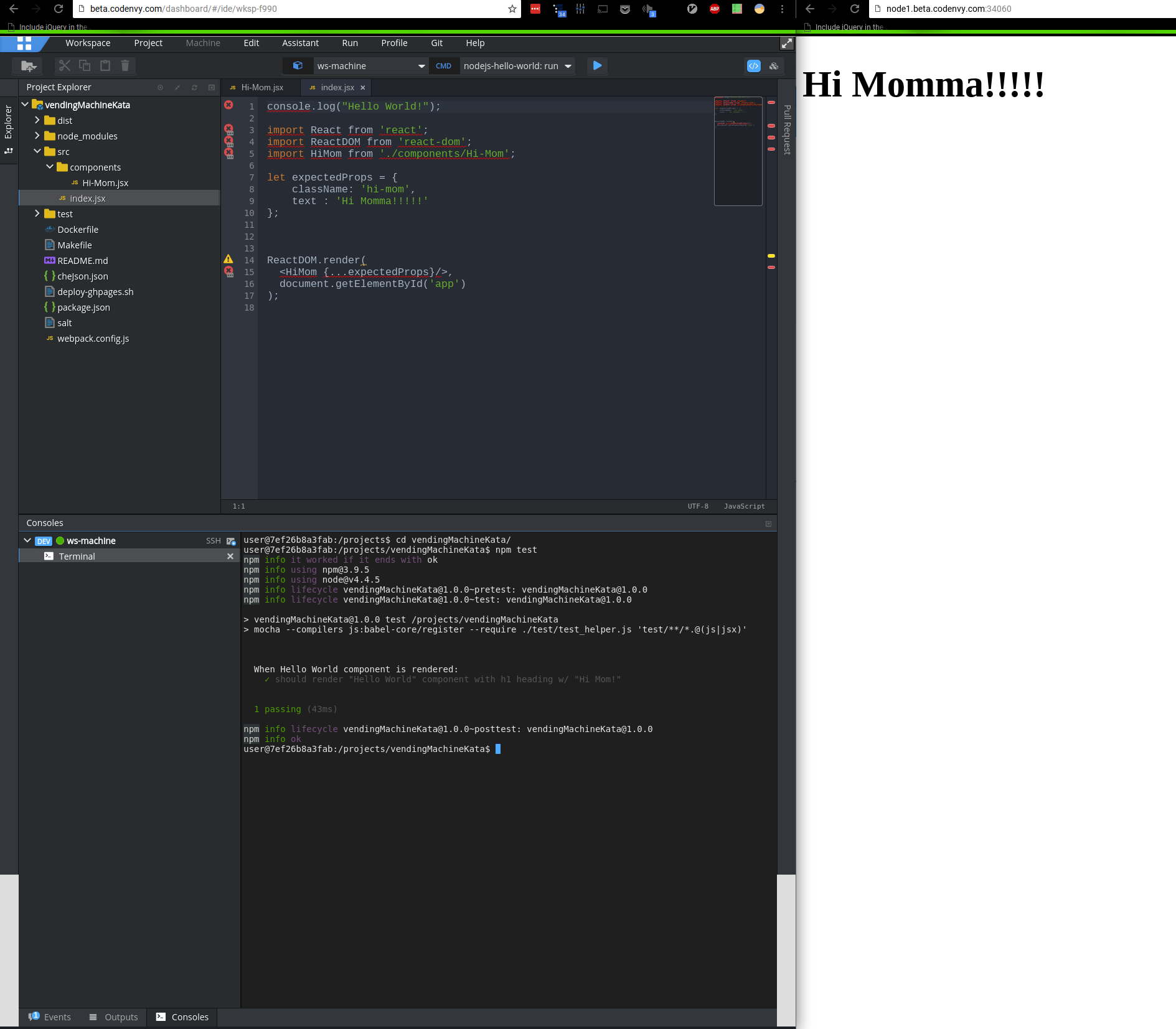Toggle the code editor view with the </> button
This screenshot has height=1029, width=1176.
pyautogui.click(x=754, y=65)
